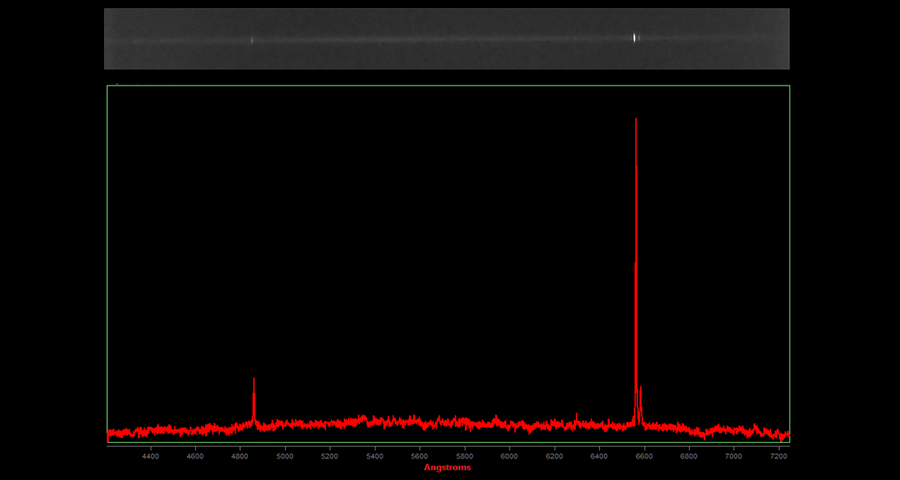Click the 7200 tick label
This screenshot has width=900, height=480.
779,456
